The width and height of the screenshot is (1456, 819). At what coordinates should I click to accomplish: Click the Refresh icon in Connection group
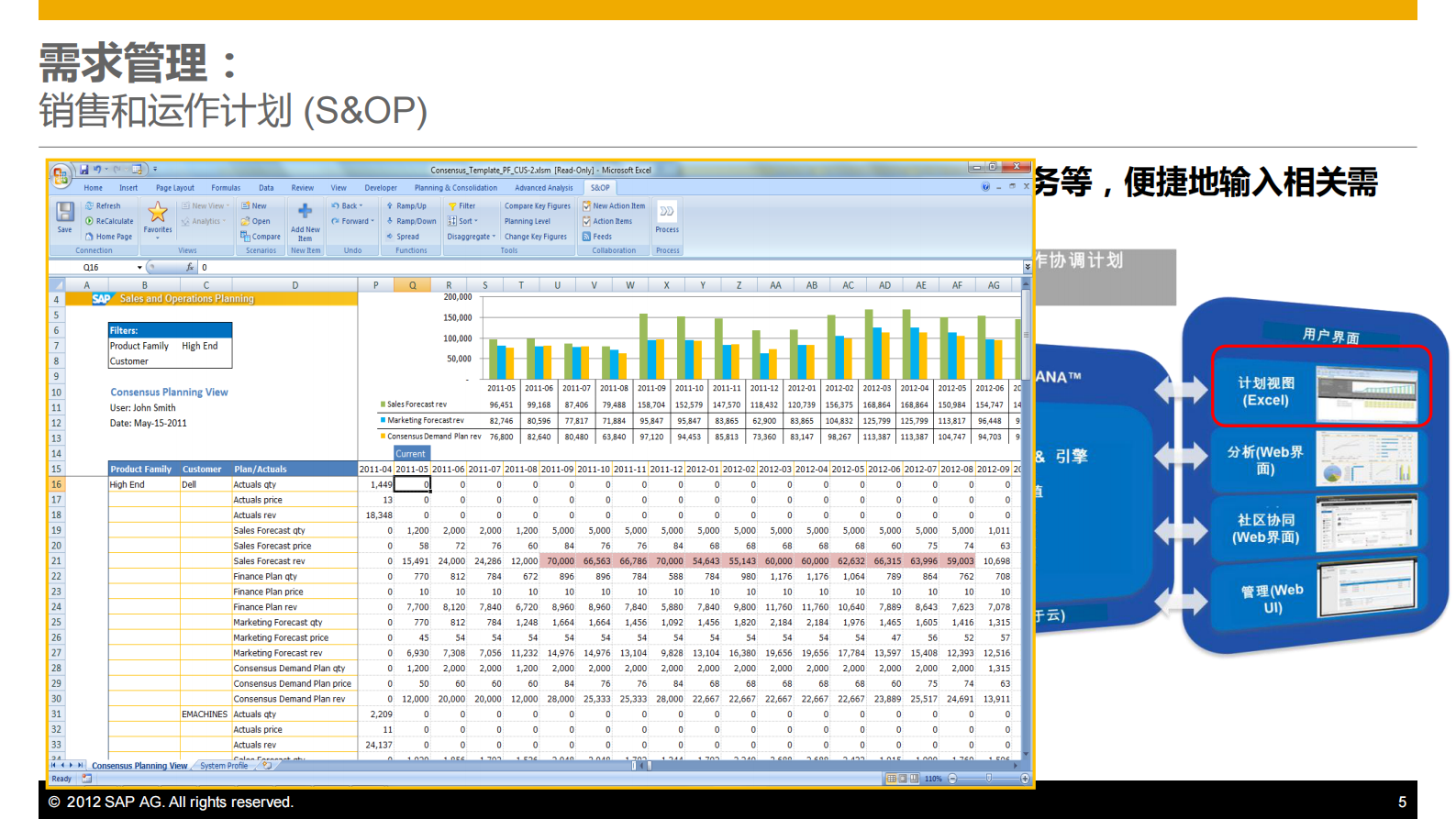pyautogui.click(x=89, y=206)
